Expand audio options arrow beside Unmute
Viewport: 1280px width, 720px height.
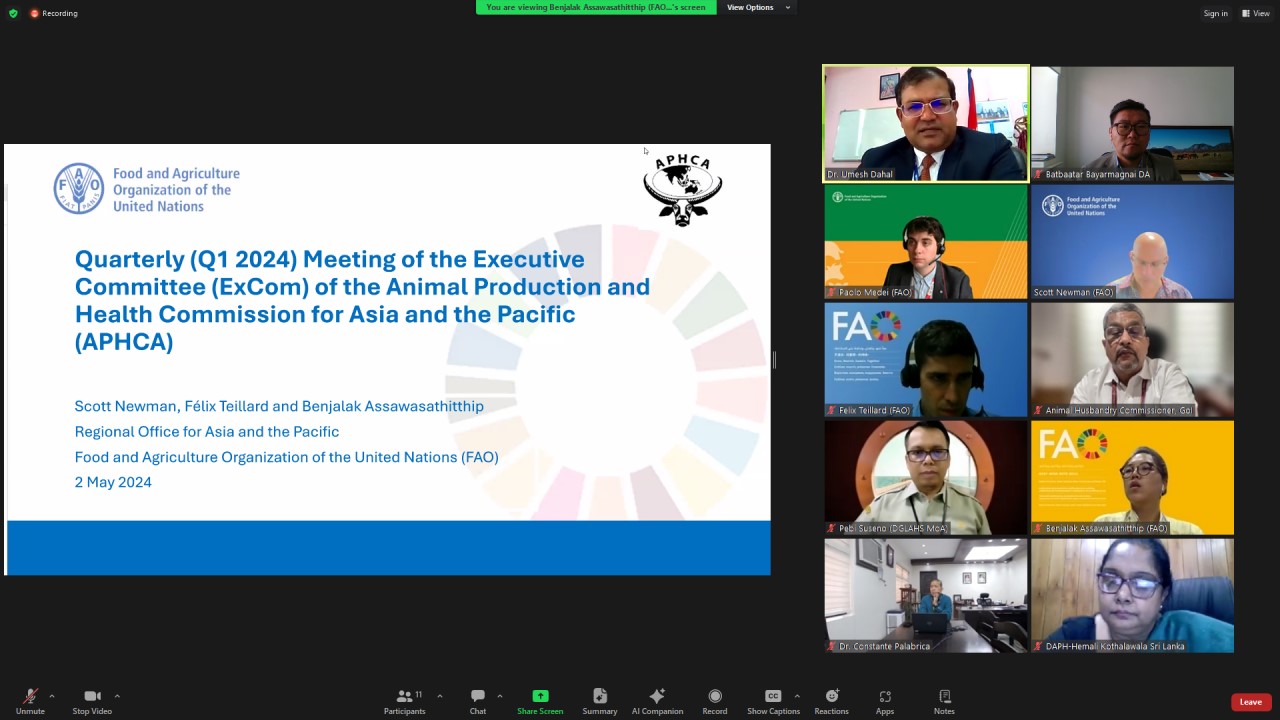click(x=52, y=696)
